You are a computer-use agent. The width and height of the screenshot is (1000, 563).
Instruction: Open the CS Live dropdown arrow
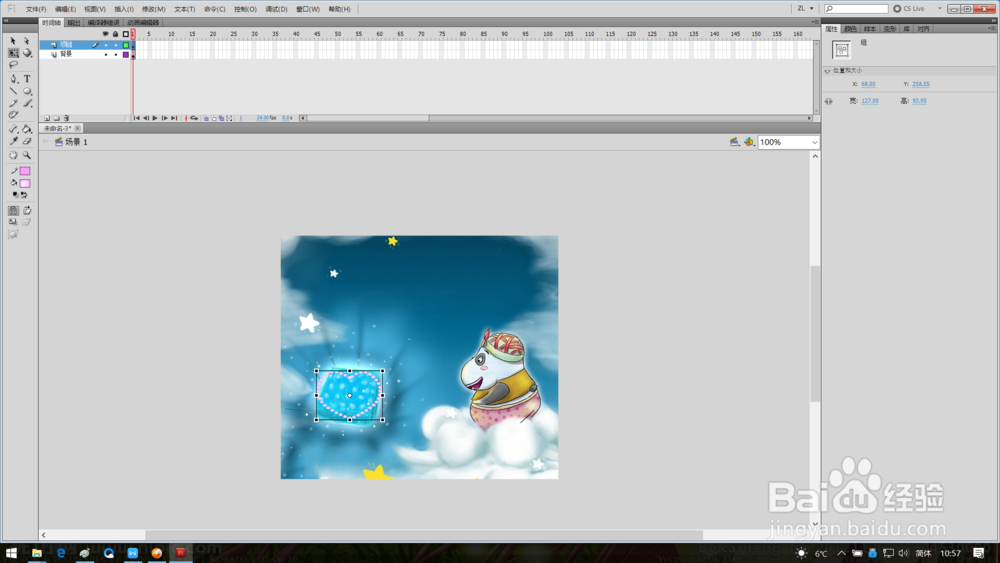(939, 9)
